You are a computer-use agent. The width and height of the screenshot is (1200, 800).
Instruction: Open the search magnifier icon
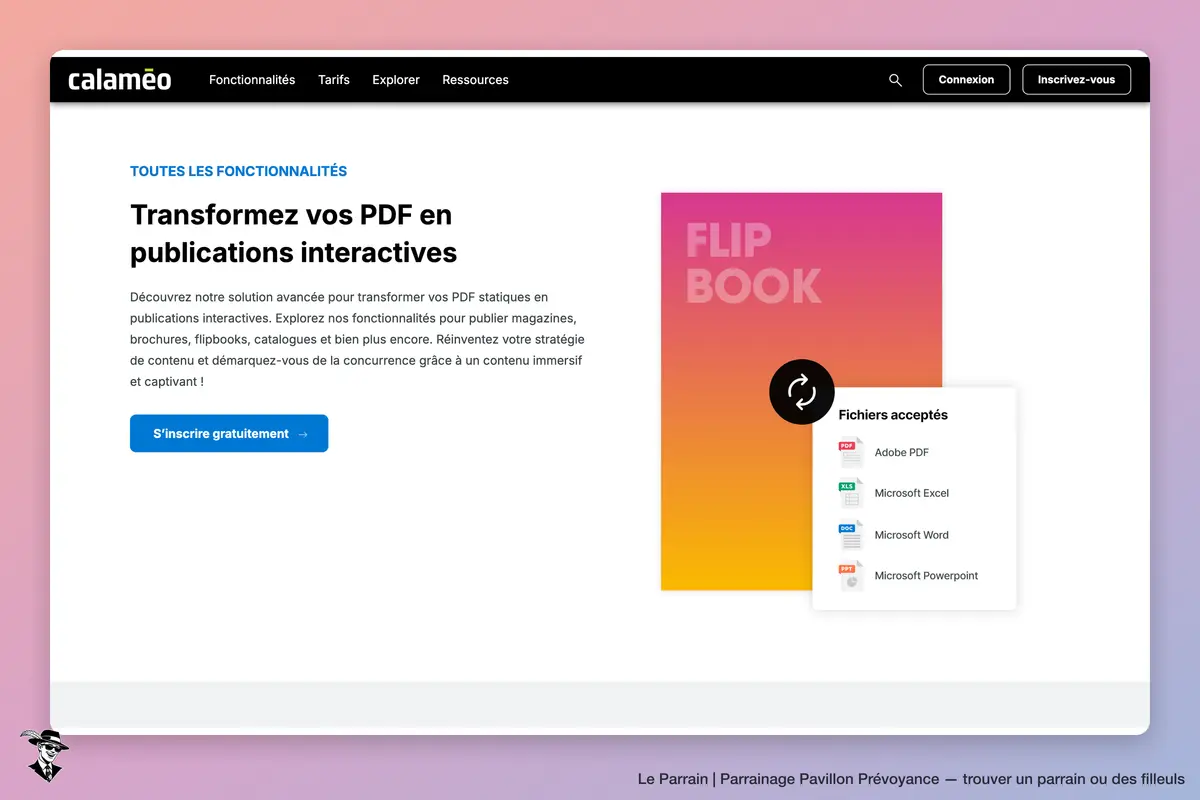[895, 80]
